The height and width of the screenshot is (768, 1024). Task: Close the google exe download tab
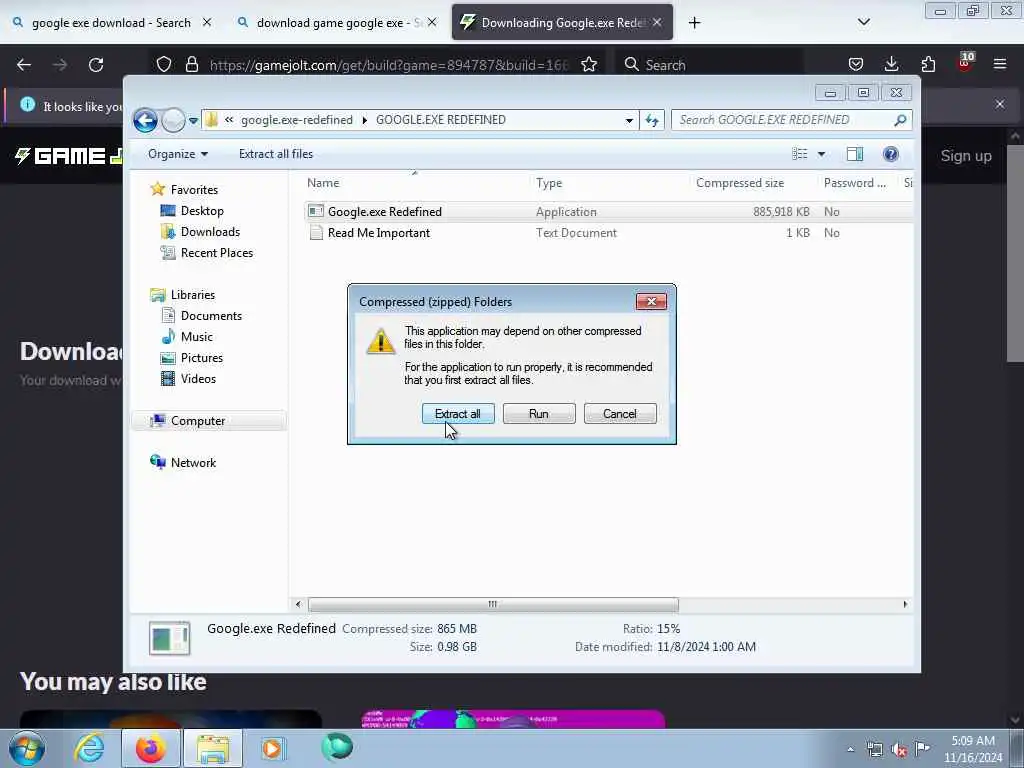tap(207, 23)
